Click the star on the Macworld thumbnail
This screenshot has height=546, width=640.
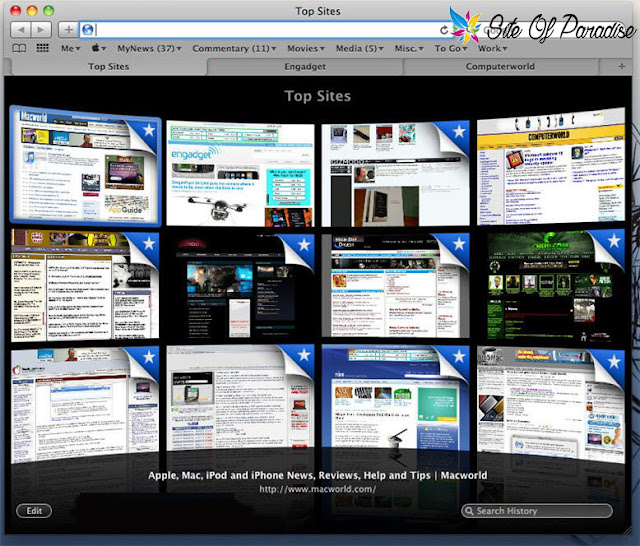[149, 130]
